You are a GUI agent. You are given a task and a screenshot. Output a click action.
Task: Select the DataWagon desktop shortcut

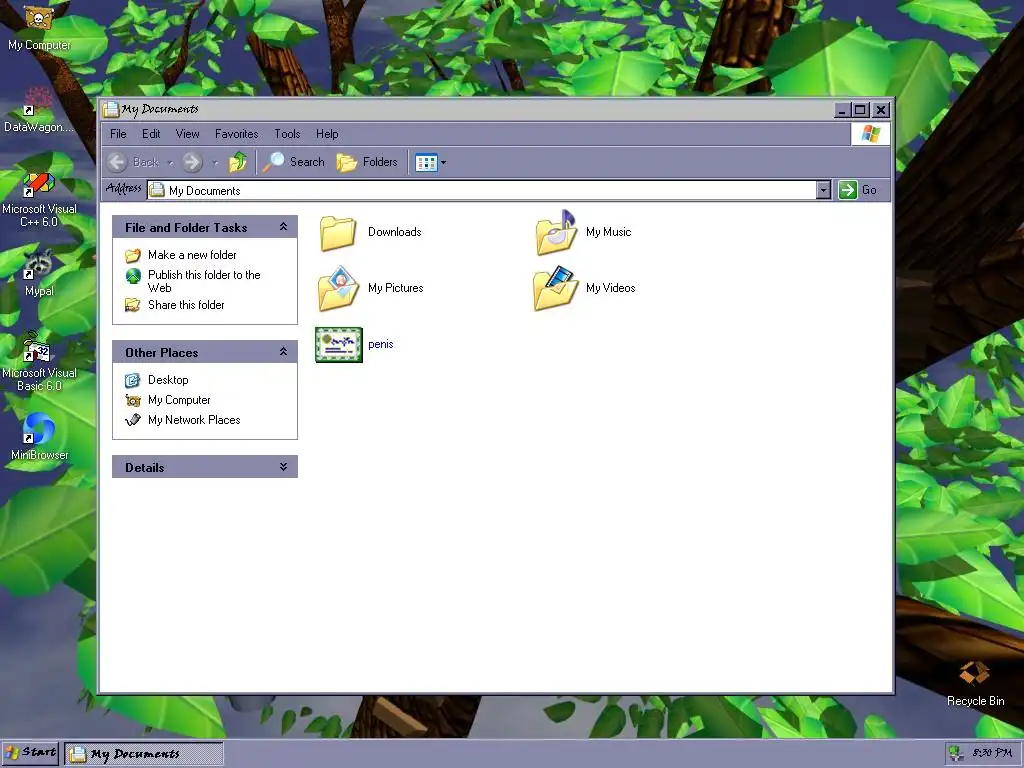[39, 109]
